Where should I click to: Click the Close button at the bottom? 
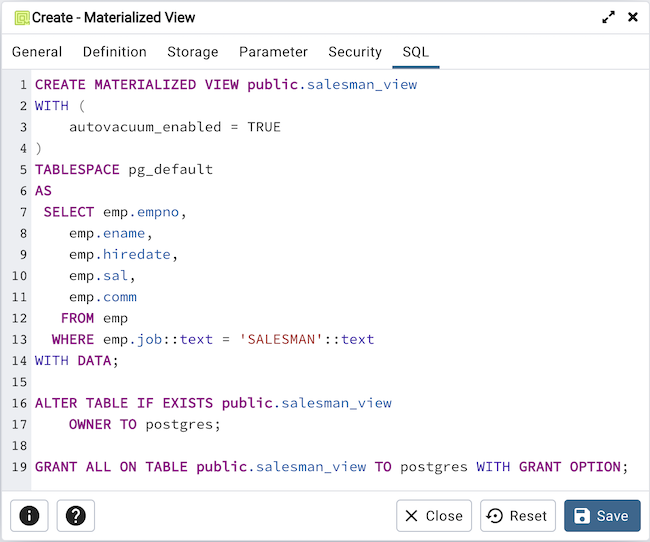tap(434, 516)
